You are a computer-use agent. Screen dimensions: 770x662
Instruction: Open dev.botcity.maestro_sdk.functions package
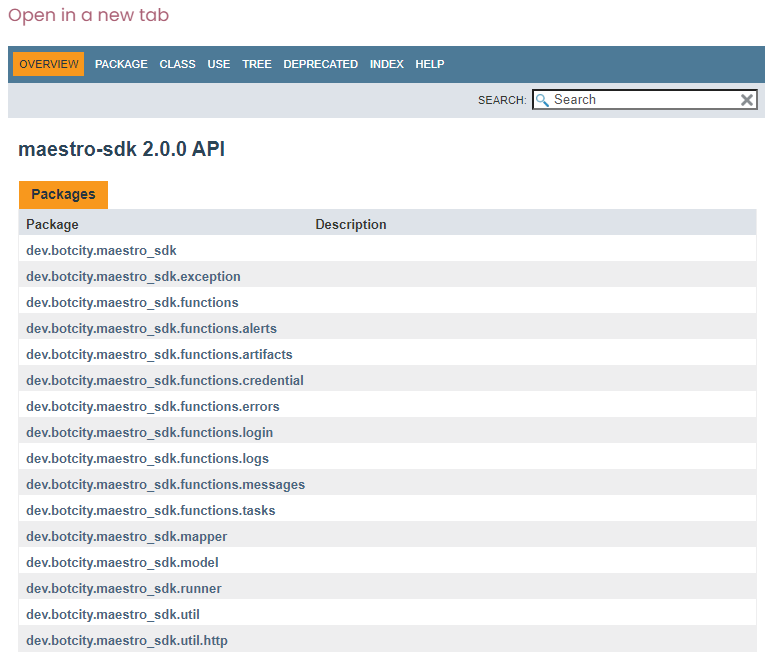click(x=132, y=303)
